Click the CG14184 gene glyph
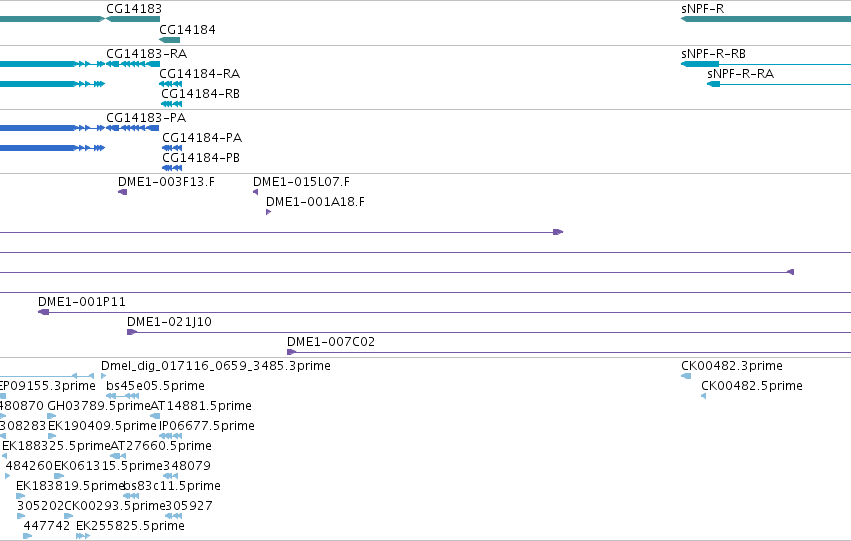 pyautogui.click(x=169, y=40)
